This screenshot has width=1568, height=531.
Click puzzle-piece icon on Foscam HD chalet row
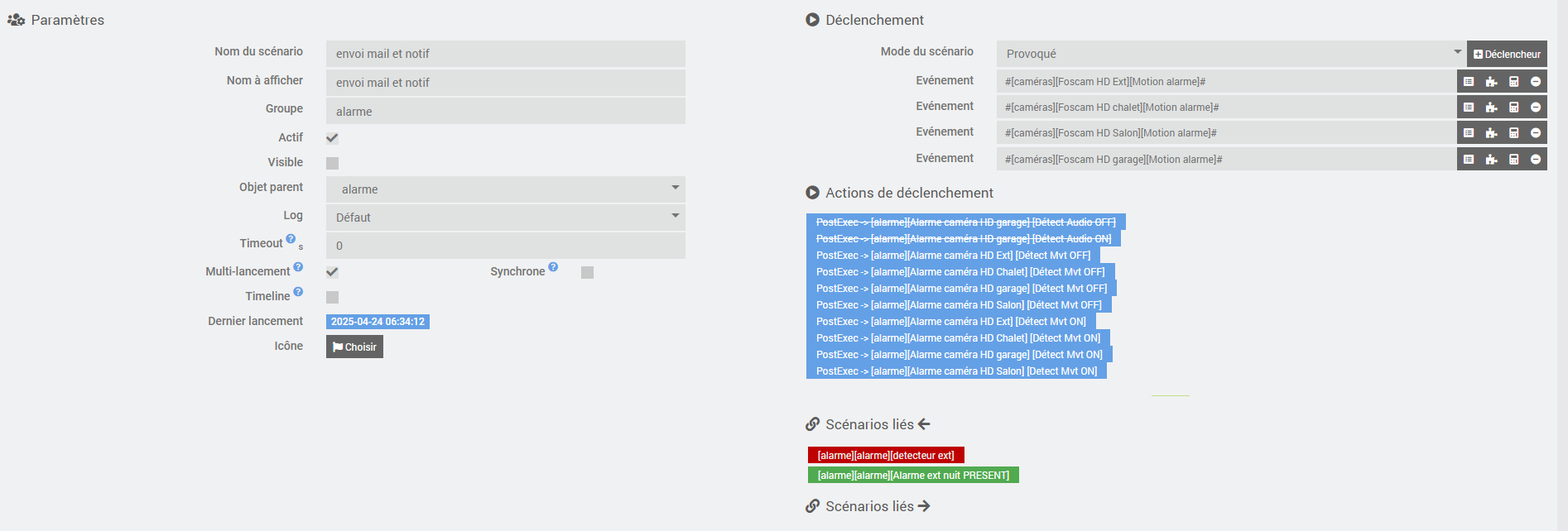click(x=1491, y=108)
